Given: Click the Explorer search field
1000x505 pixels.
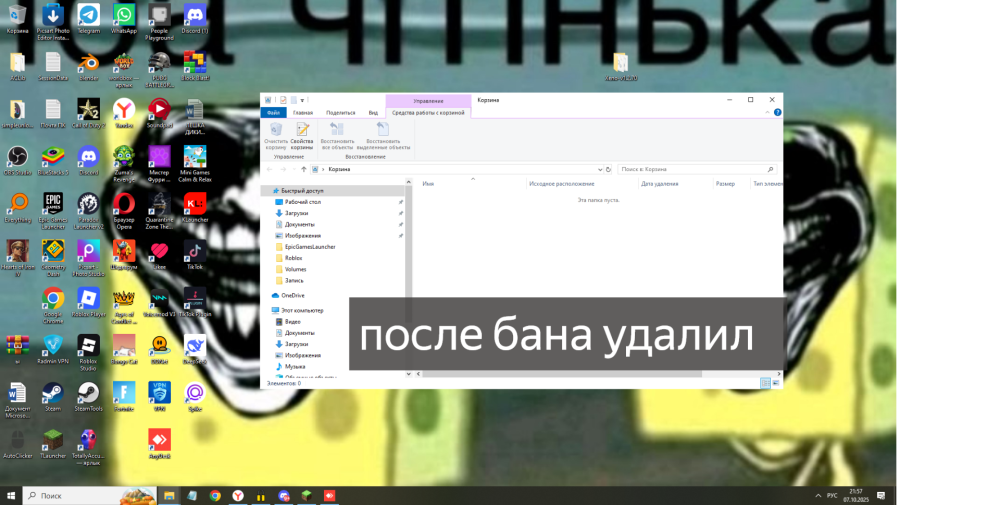Looking at the screenshot, I should 698,170.
